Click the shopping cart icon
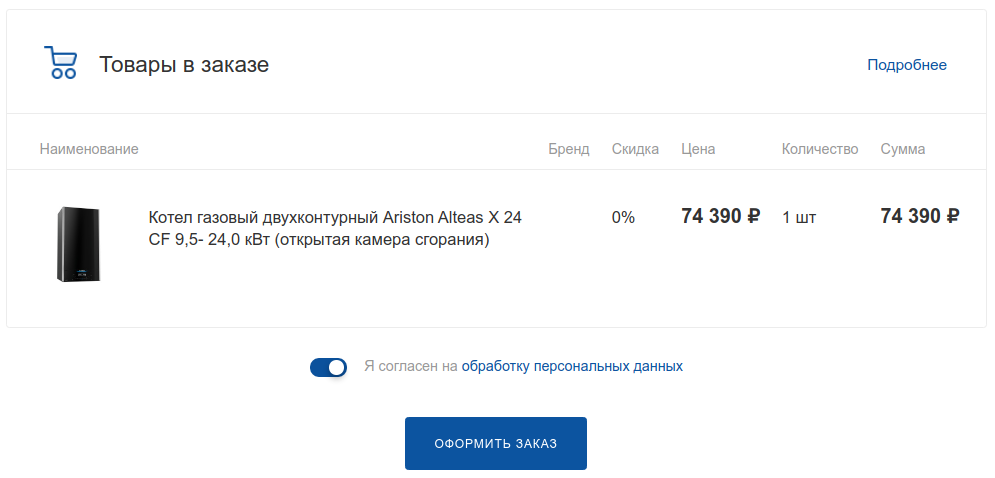This screenshot has width=995, height=478. 60,63
